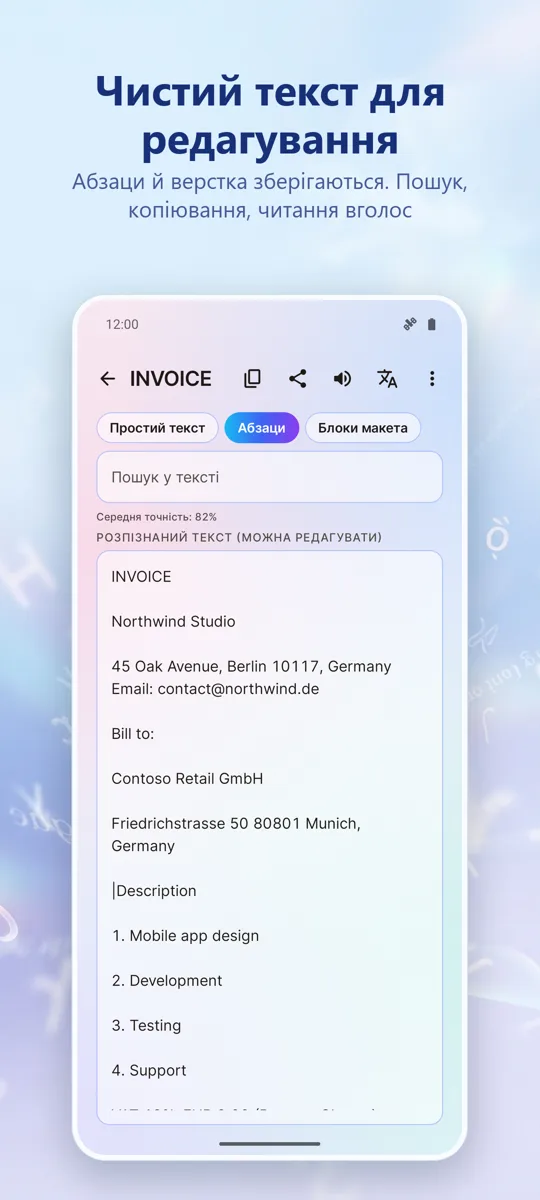Go back using the arrow icon
540x1200 pixels.
coord(108,379)
